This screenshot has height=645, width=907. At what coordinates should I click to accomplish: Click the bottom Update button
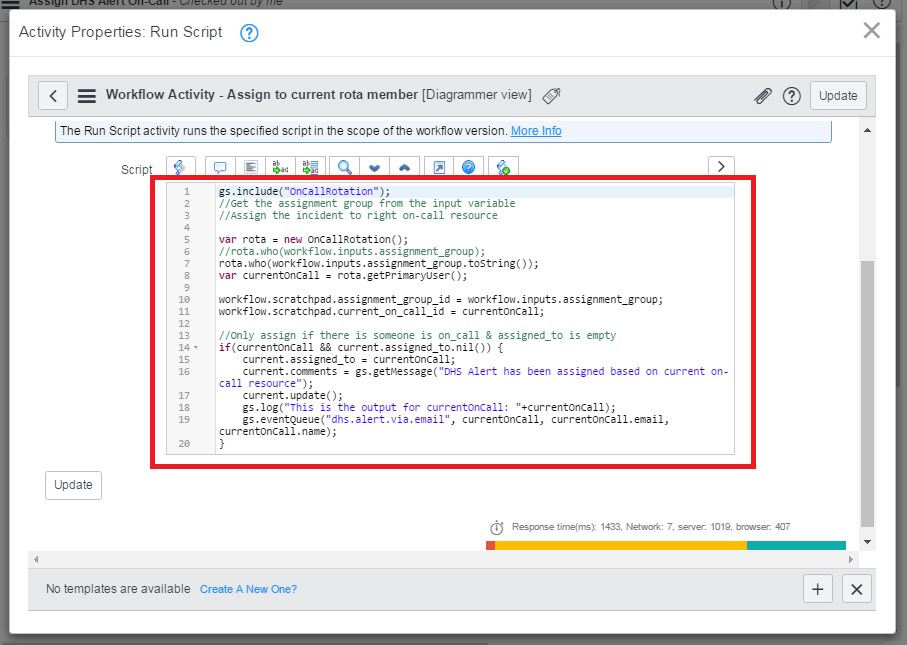[73, 485]
